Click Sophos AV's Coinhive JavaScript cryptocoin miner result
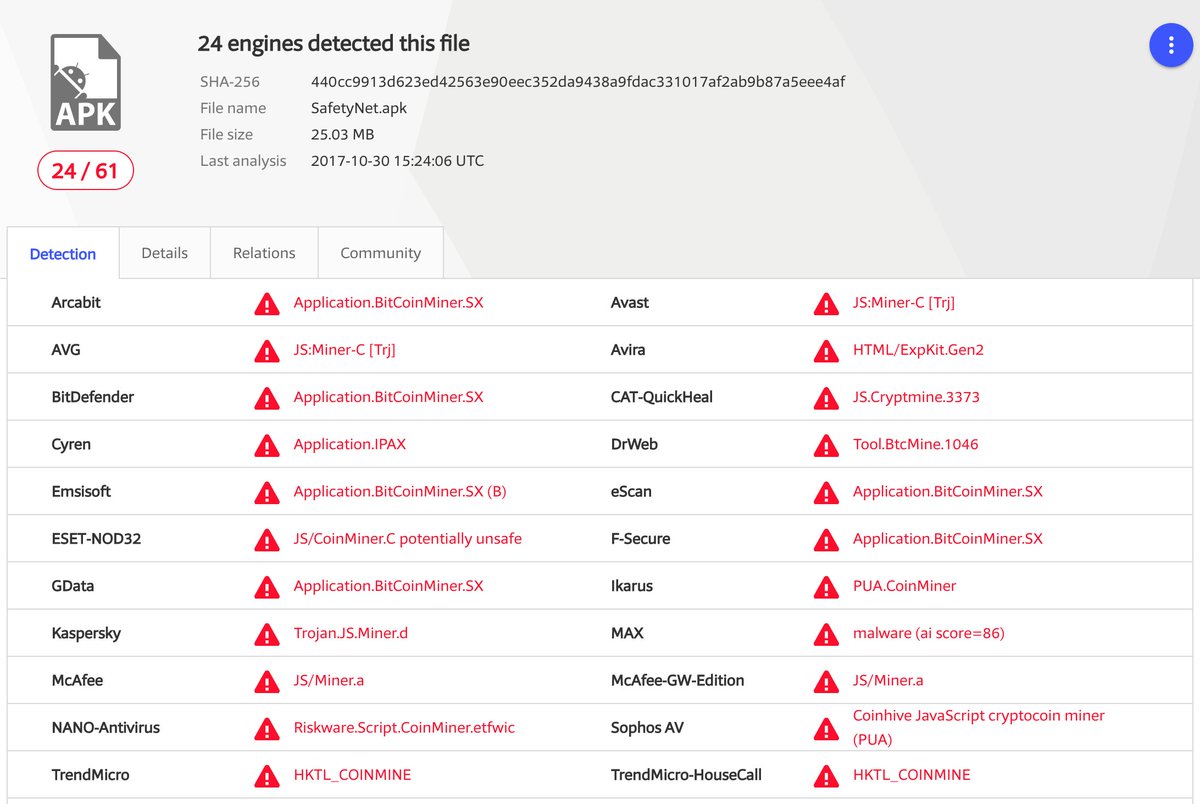The image size is (1200, 804). coord(979,727)
